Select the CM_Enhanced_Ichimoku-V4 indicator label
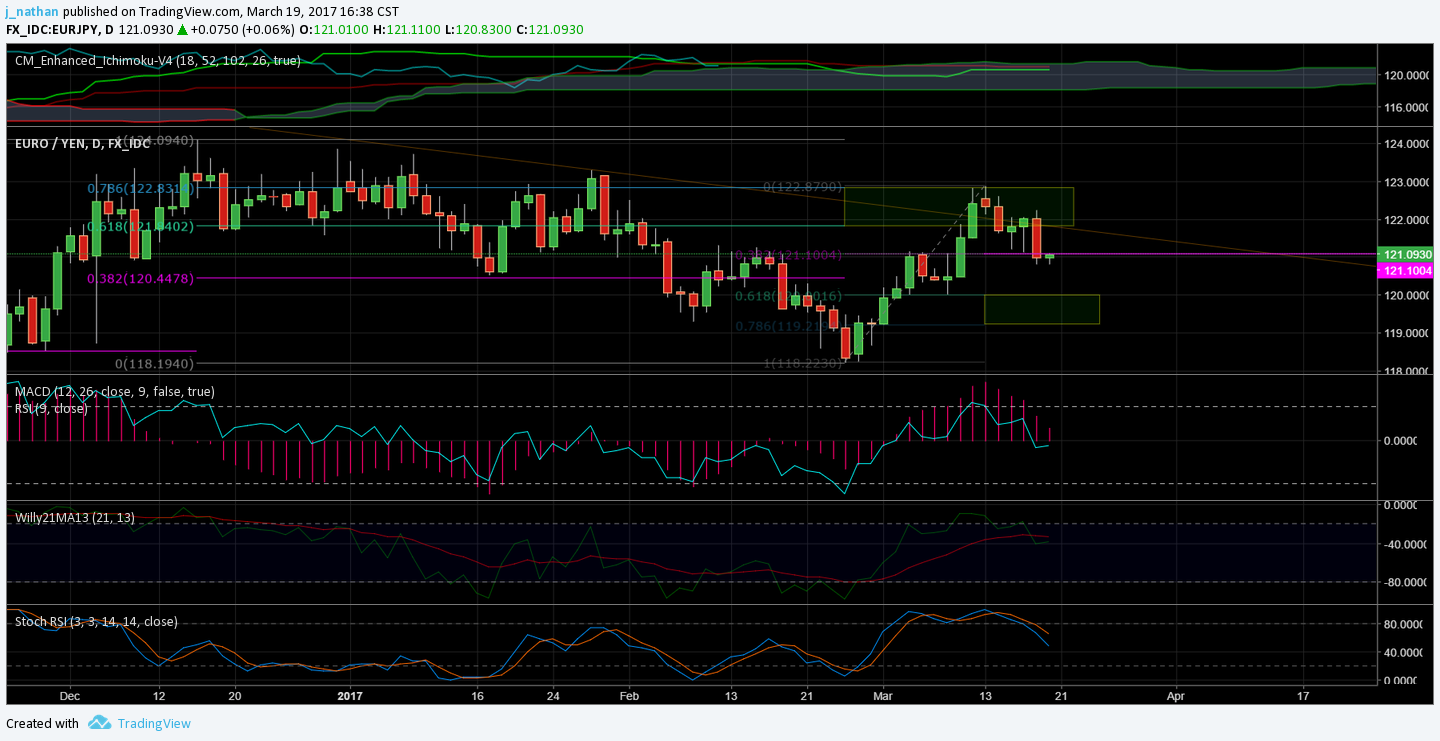1440x741 pixels. (158, 60)
